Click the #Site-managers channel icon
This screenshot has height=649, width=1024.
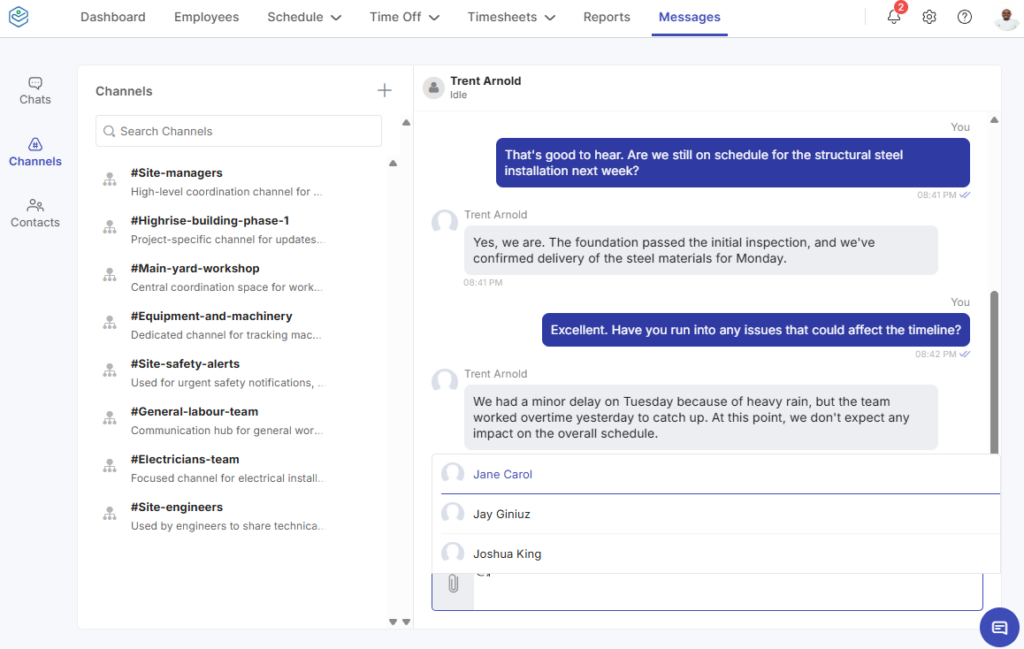tap(110, 179)
